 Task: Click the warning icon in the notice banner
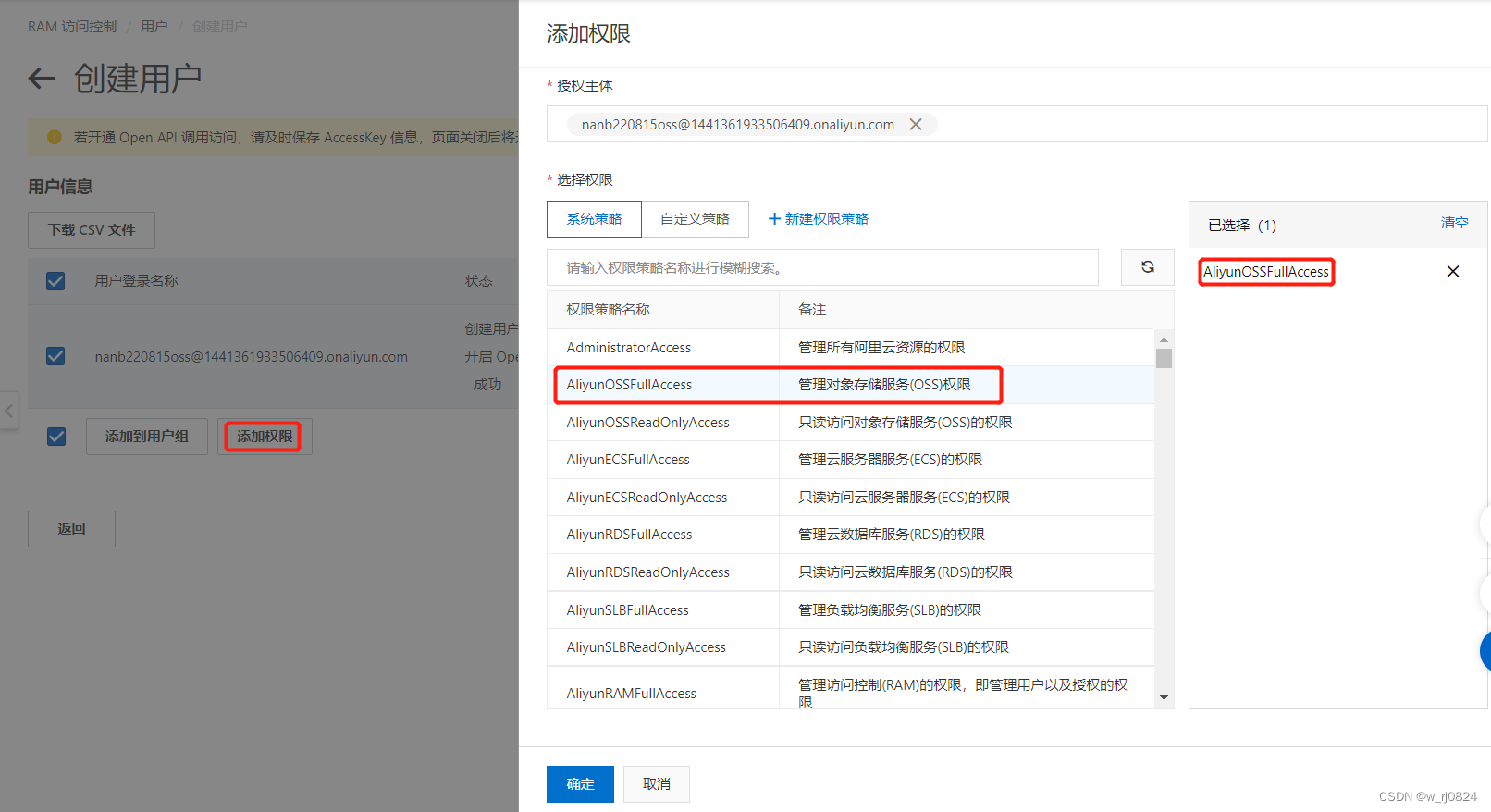coord(55,137)
